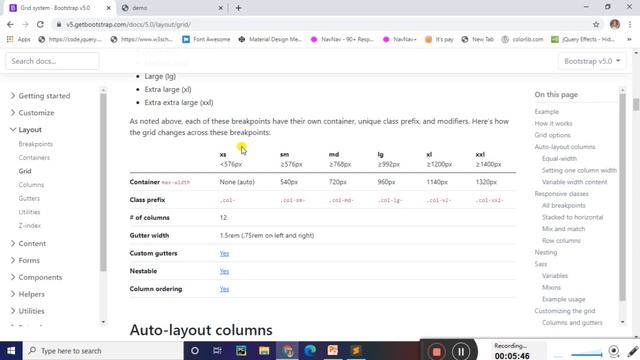Image resolution: width=640 pixels, height=360 pixels.
Task: Open the It's pay bookmark
Action: tap(439, 39)
